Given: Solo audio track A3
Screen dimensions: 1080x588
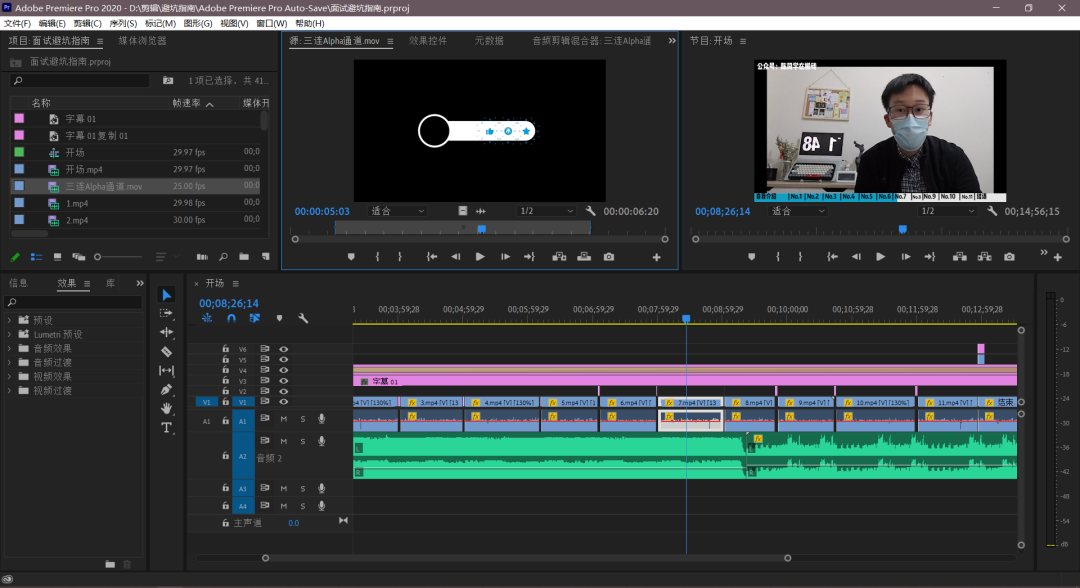Looking at the screenshot, I should point(303,488).
